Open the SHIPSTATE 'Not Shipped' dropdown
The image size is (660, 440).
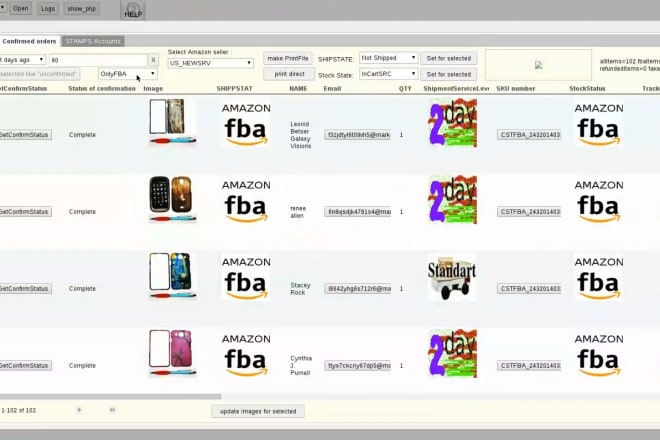(388, 58)
